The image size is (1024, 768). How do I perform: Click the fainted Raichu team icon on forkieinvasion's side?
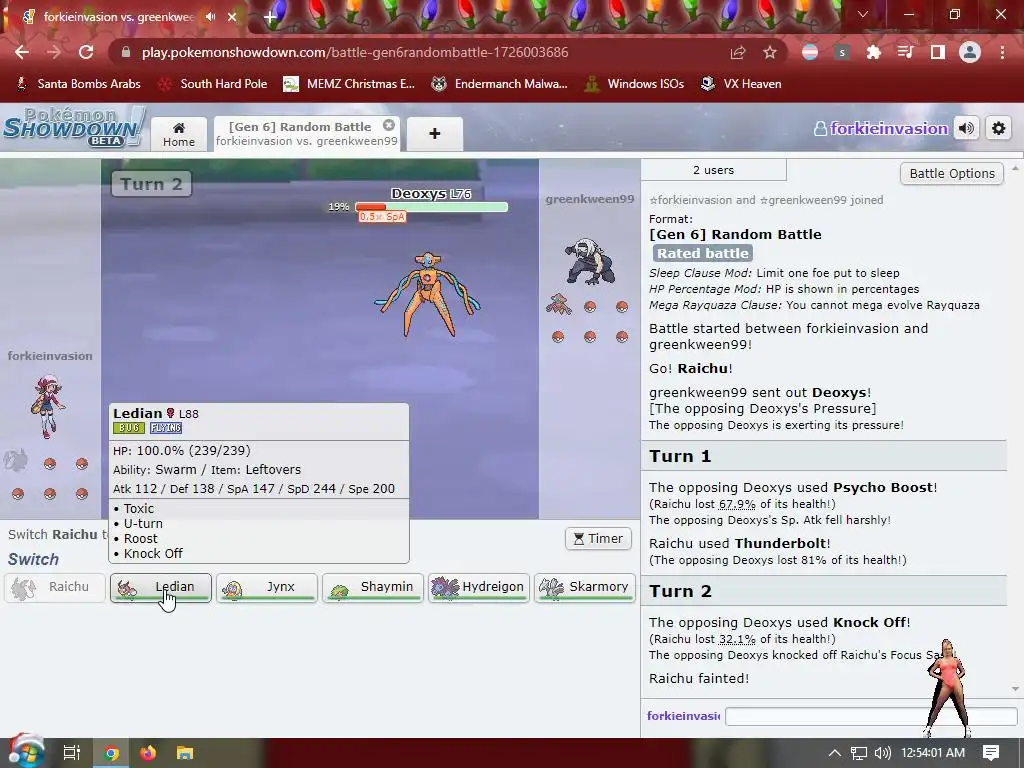click(x=16, y=460)
